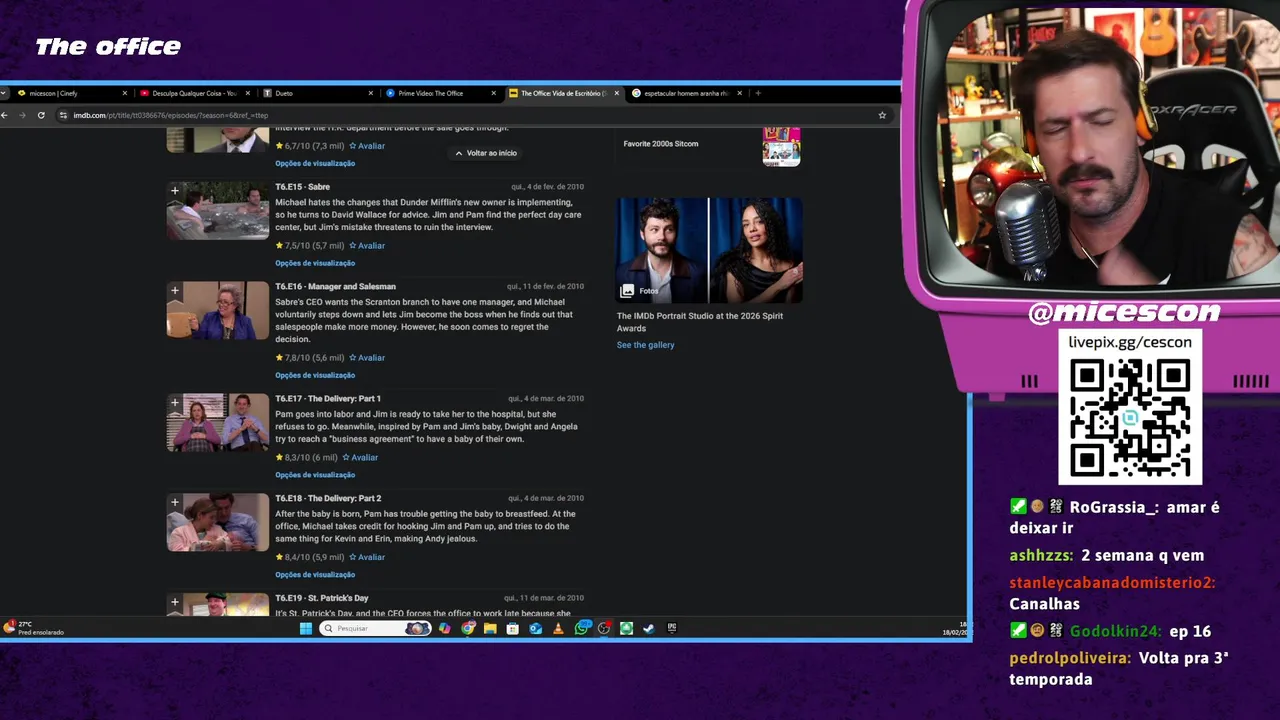Open Steam from the taskbar
Image resolution: width=1280 pixels, height=720 pixels.
649,628
